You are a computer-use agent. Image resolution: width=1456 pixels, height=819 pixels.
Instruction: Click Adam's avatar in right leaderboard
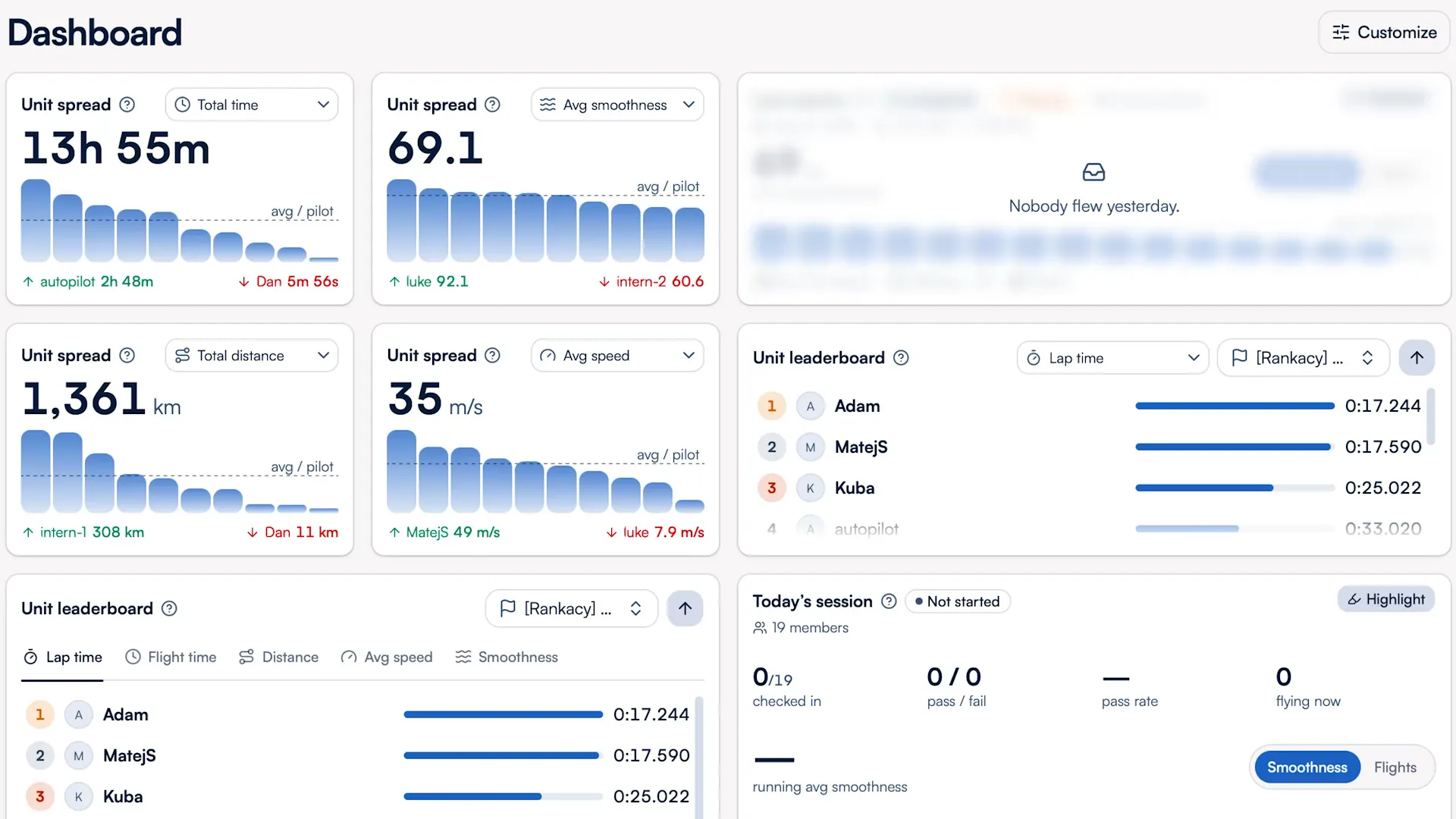(x=810, y=406)
